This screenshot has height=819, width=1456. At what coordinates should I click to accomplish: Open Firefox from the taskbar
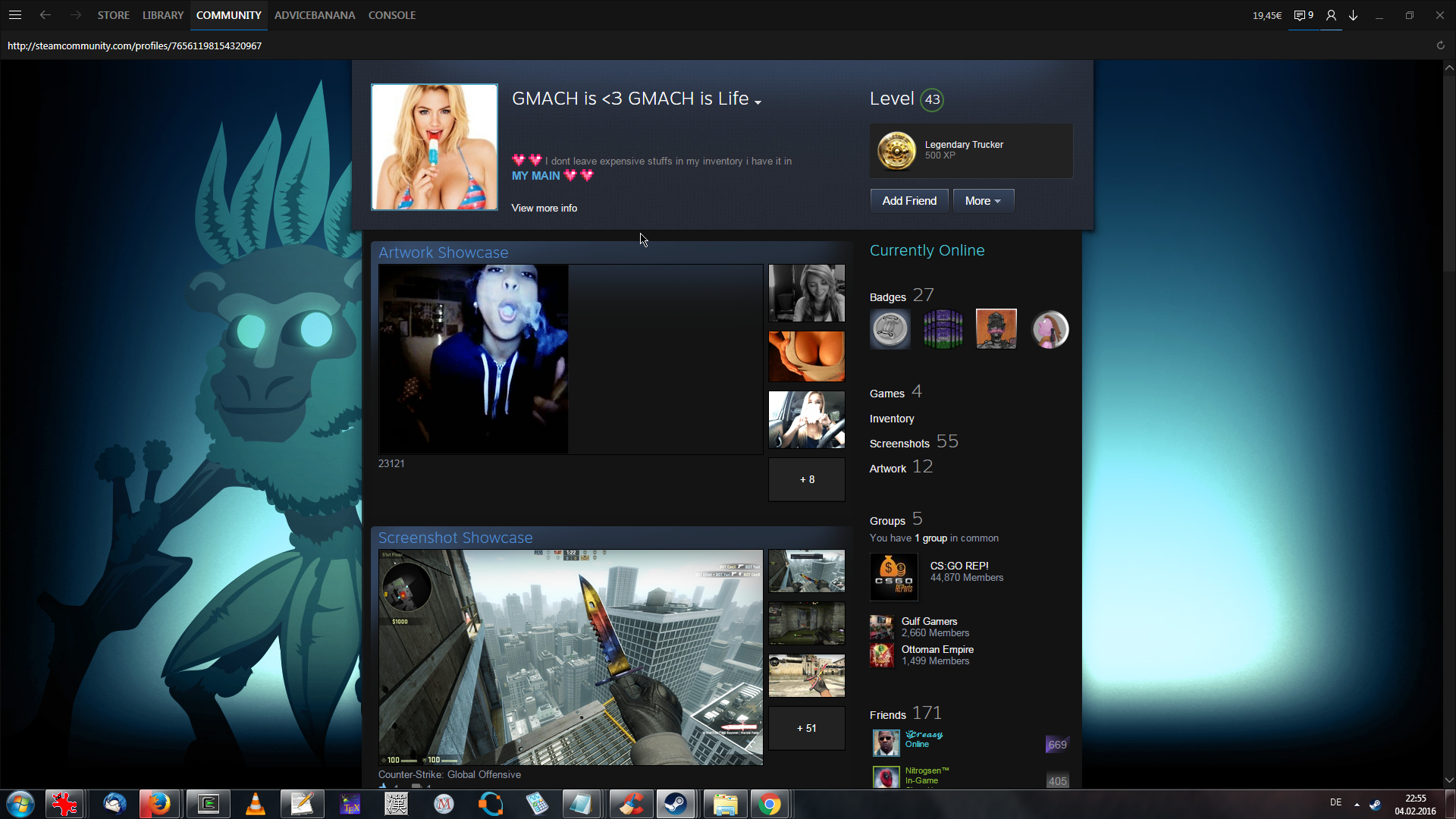(x=159, y=804)
